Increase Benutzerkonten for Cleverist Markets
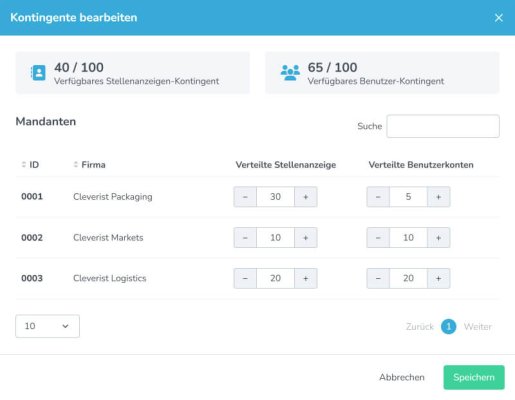 tap(439, 238)
